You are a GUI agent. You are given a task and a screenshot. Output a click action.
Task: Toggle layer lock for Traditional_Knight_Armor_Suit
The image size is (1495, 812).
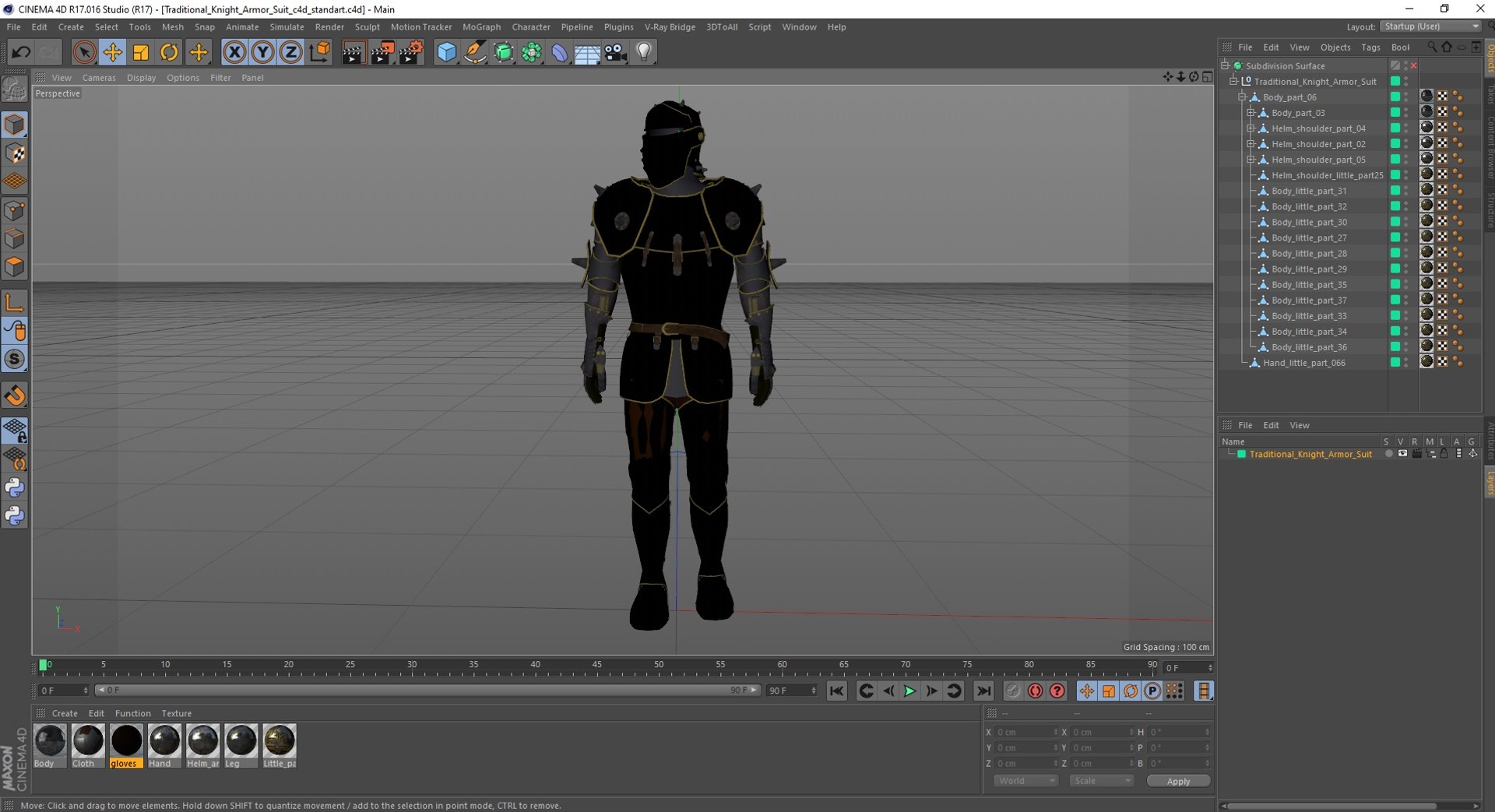(x=1444, y=454)
